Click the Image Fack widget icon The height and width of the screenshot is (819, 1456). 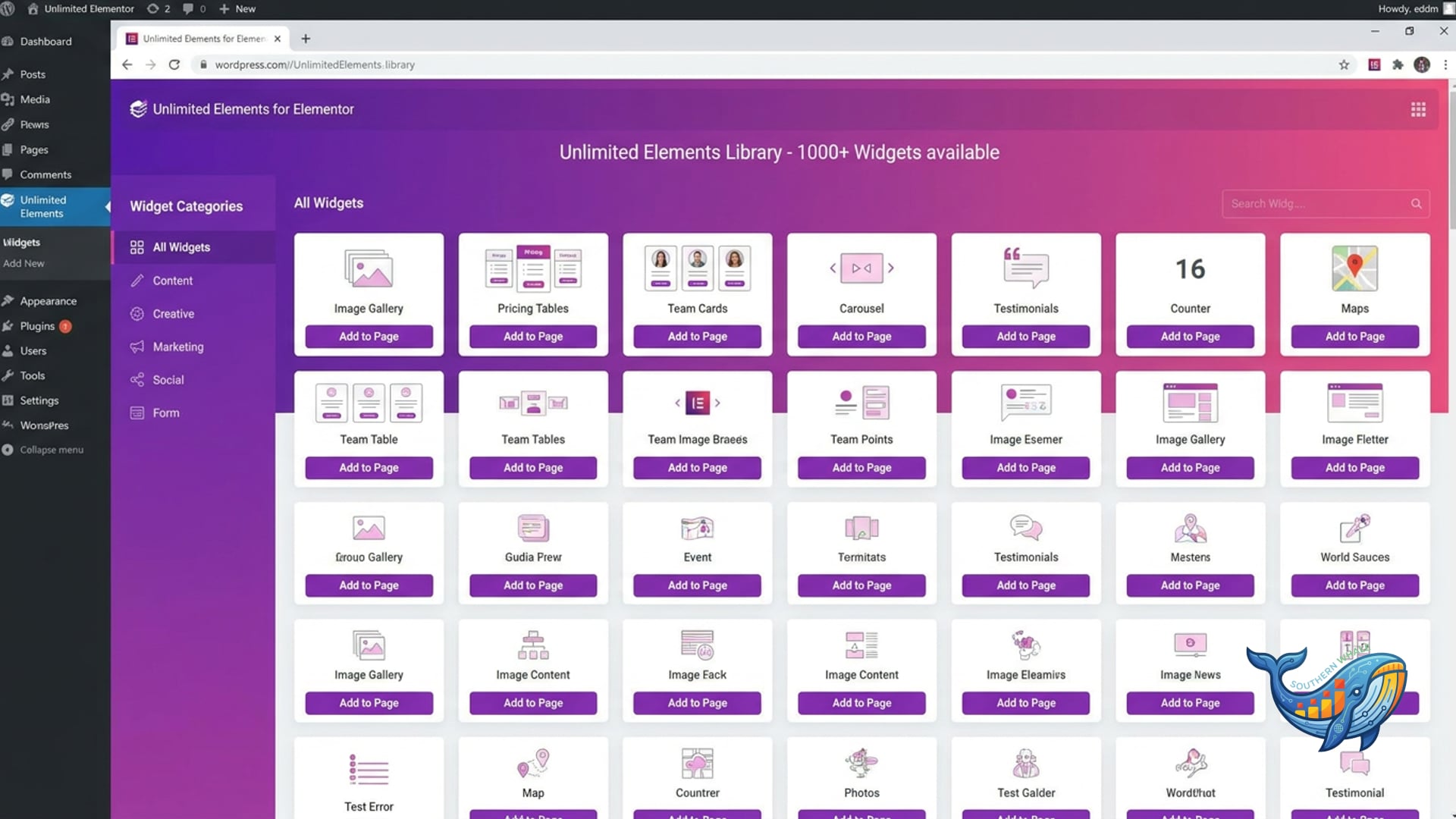click(x=698, y=645)
